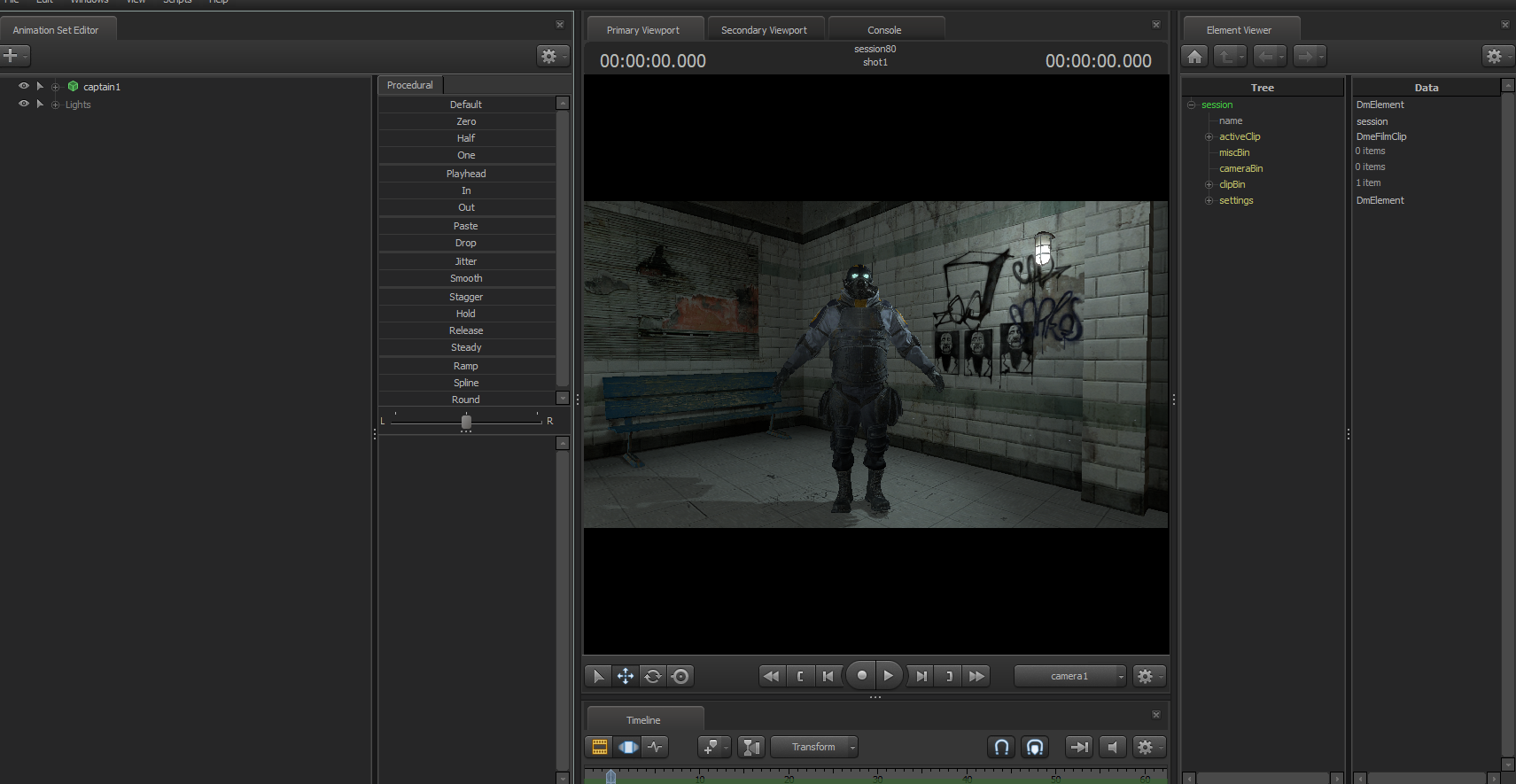The width and height of the screenshot is (1516, 784).
Task: Navigate up one level in Element Viewer
Action: click(1230, 57)
